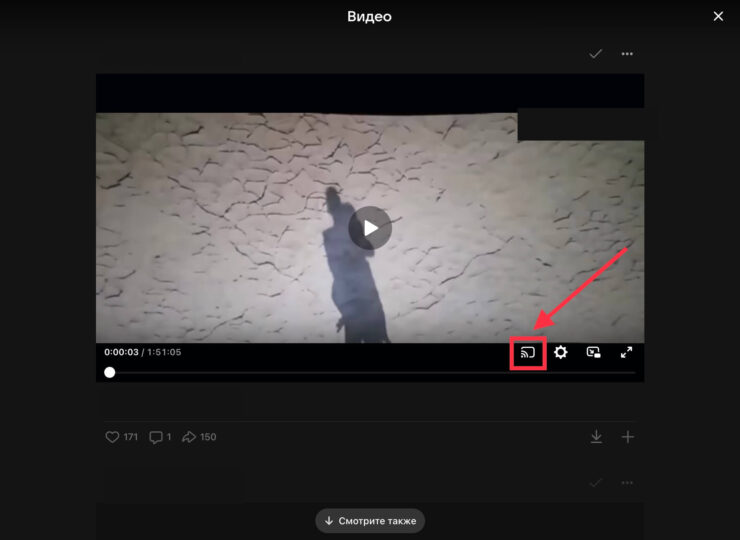The image size is (740, 540).
Task: Download the video using download icon
Action: click(596, 437)
